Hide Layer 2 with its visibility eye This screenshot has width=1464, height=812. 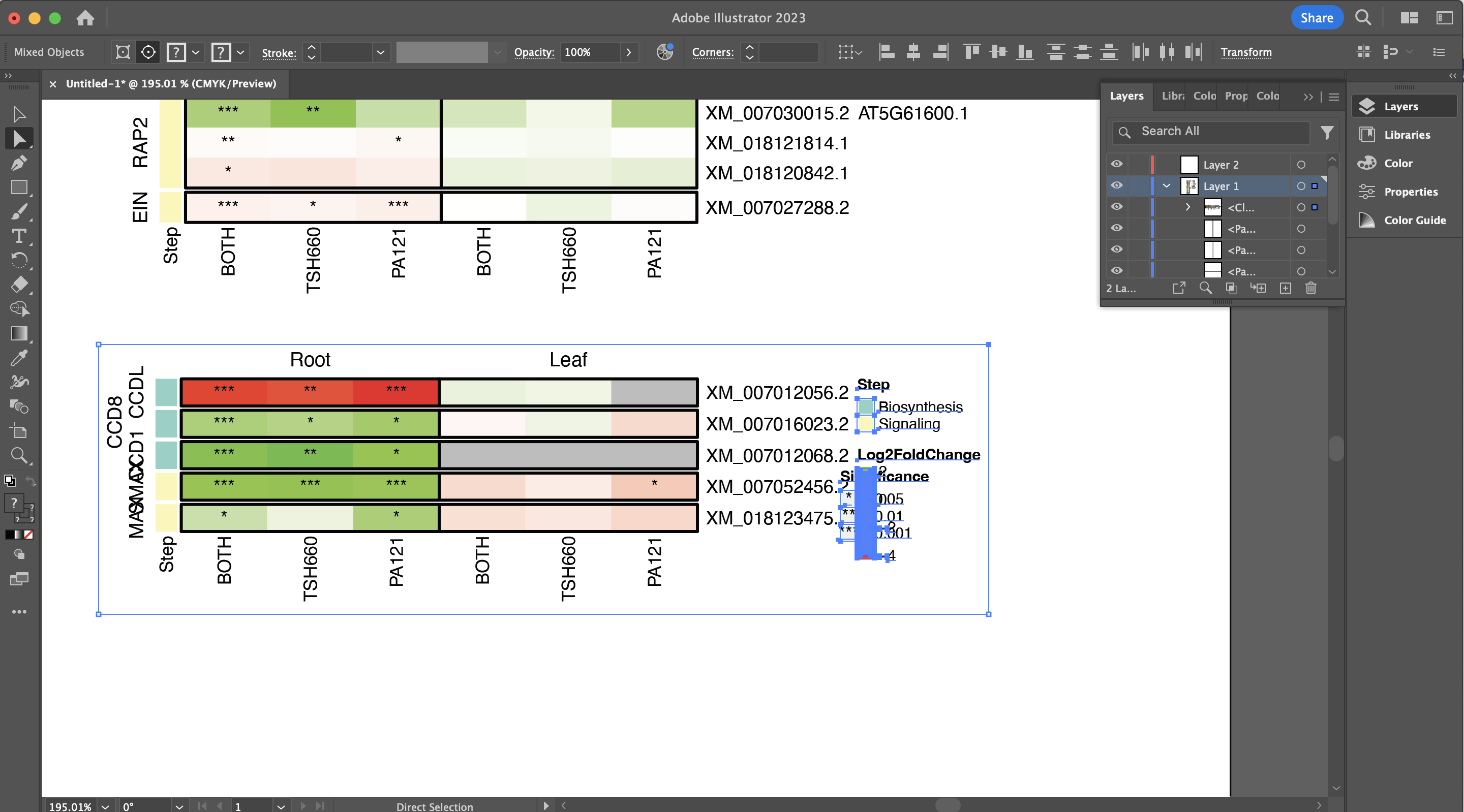pos(1116,164)
